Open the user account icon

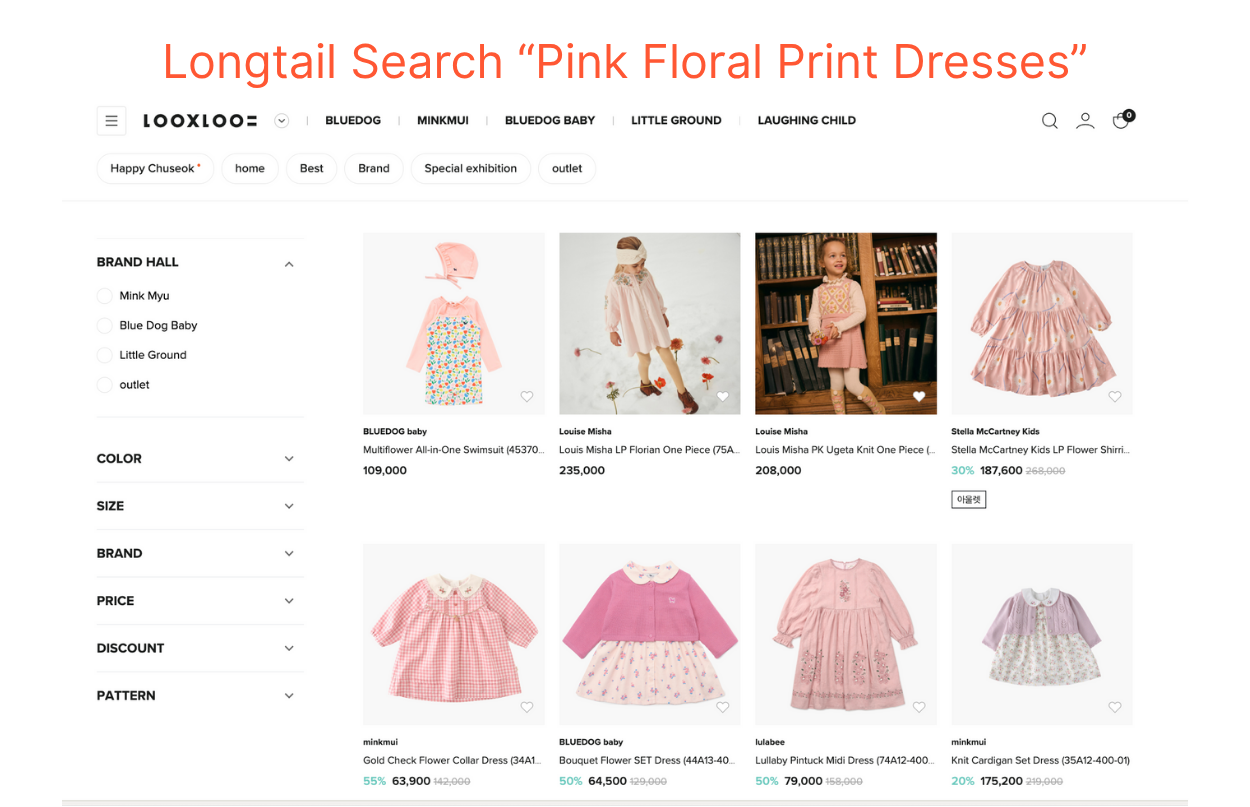tap(1085, 120)
